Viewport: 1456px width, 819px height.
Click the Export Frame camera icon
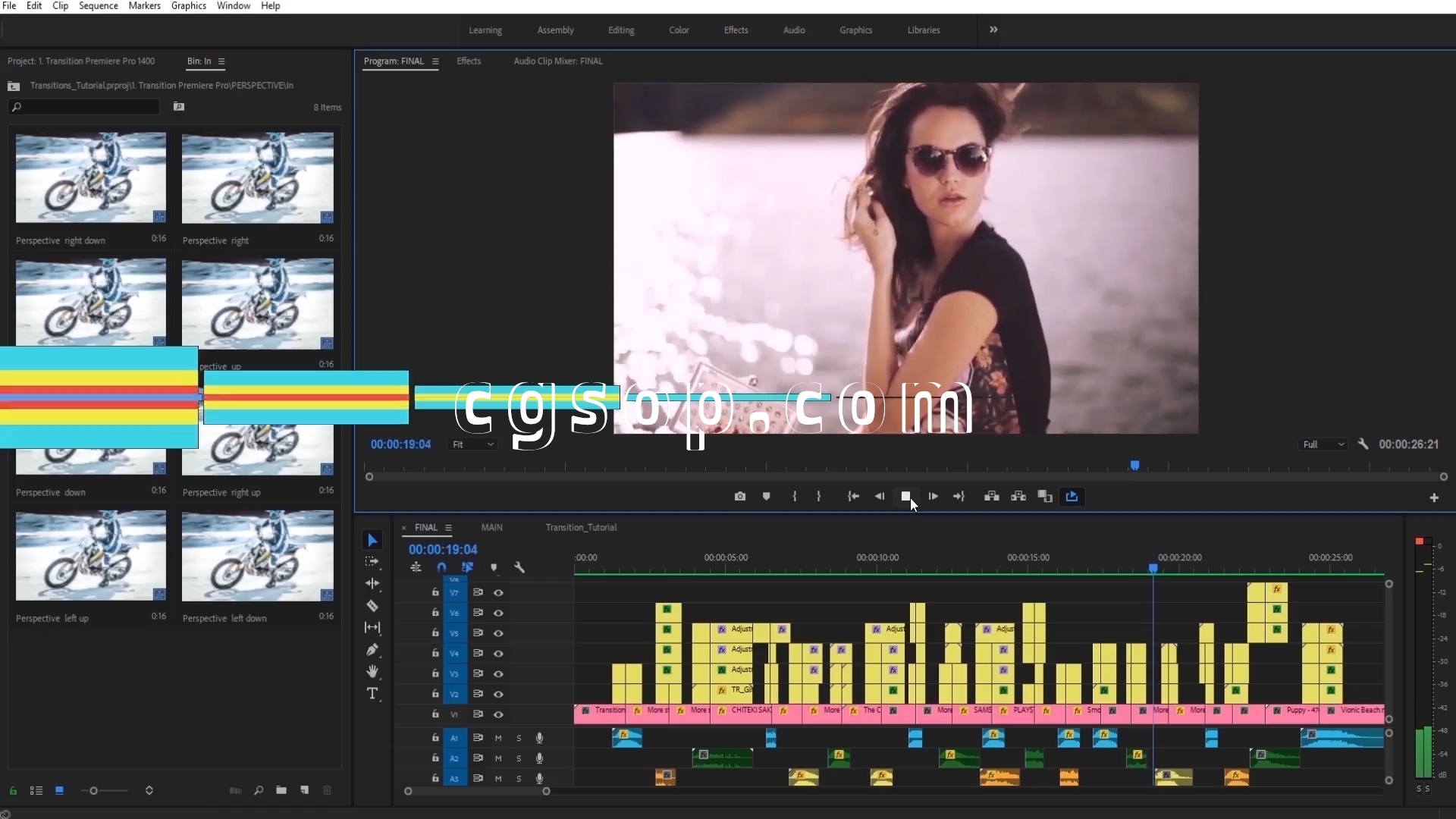[740, 497]
